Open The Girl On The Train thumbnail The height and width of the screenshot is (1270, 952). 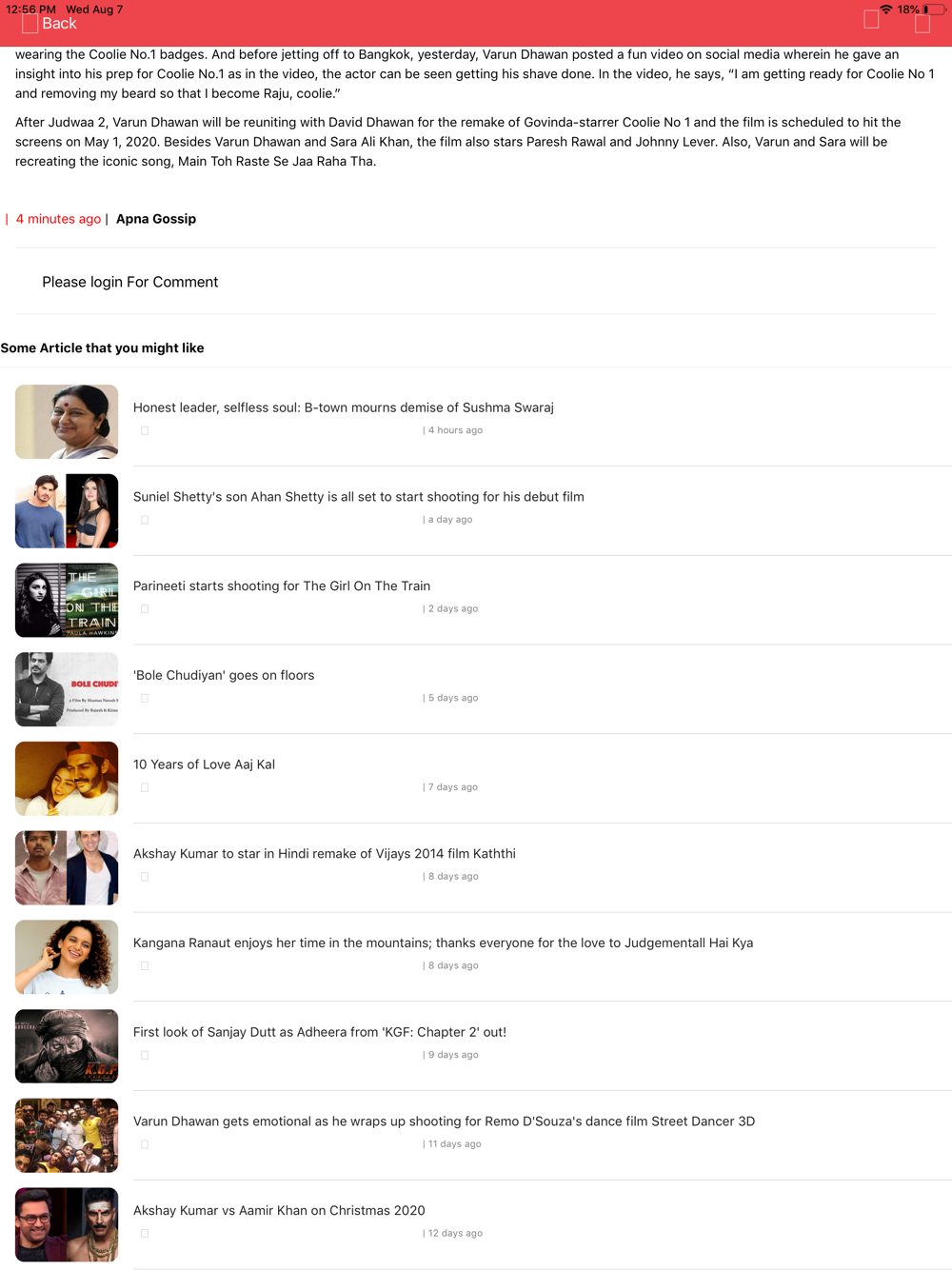click(67, 600)
